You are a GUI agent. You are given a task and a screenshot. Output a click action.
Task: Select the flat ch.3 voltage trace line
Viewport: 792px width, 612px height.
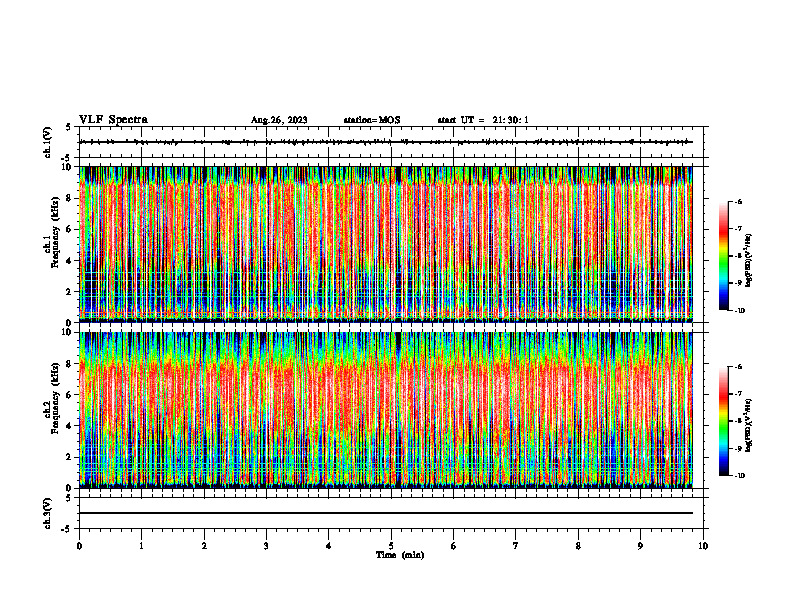[x=386, y=513]
